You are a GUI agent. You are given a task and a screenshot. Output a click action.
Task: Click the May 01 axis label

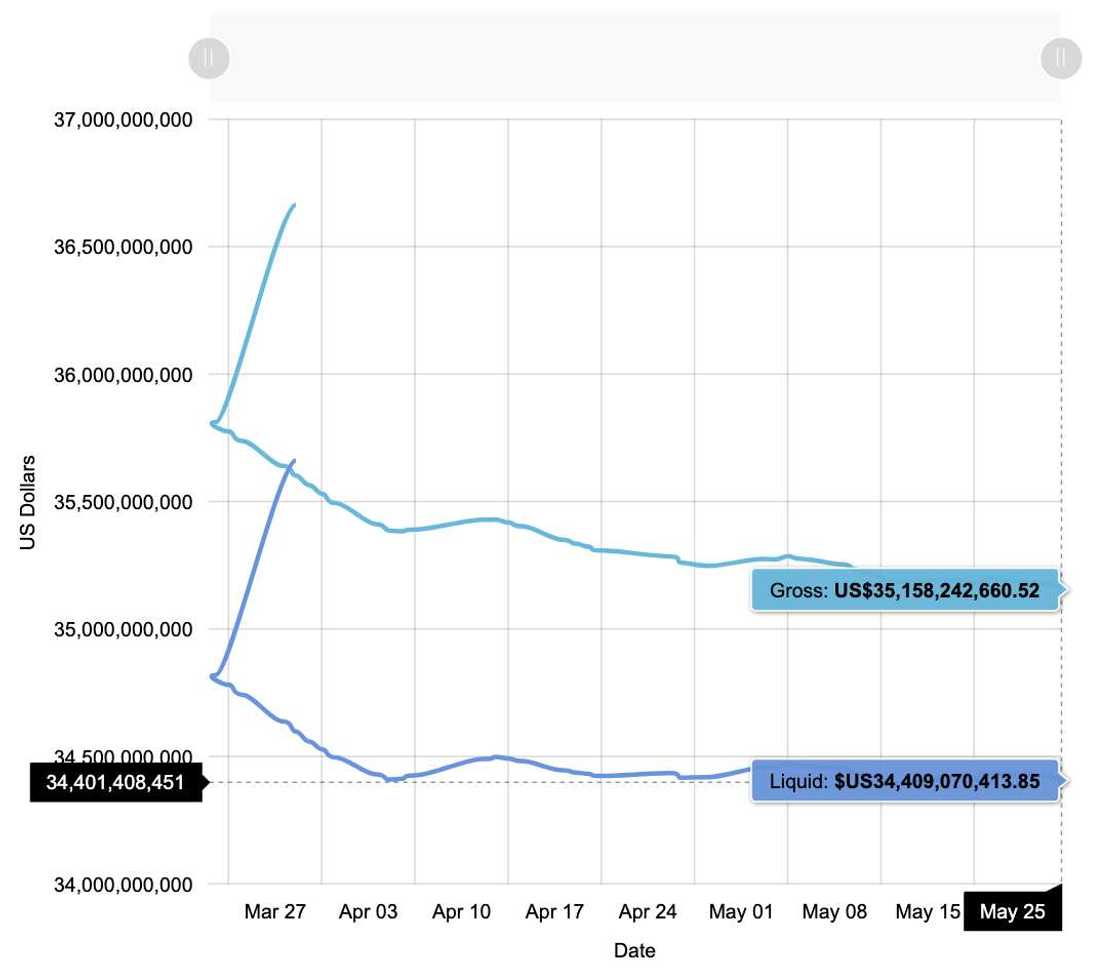(x=741, y=911)
